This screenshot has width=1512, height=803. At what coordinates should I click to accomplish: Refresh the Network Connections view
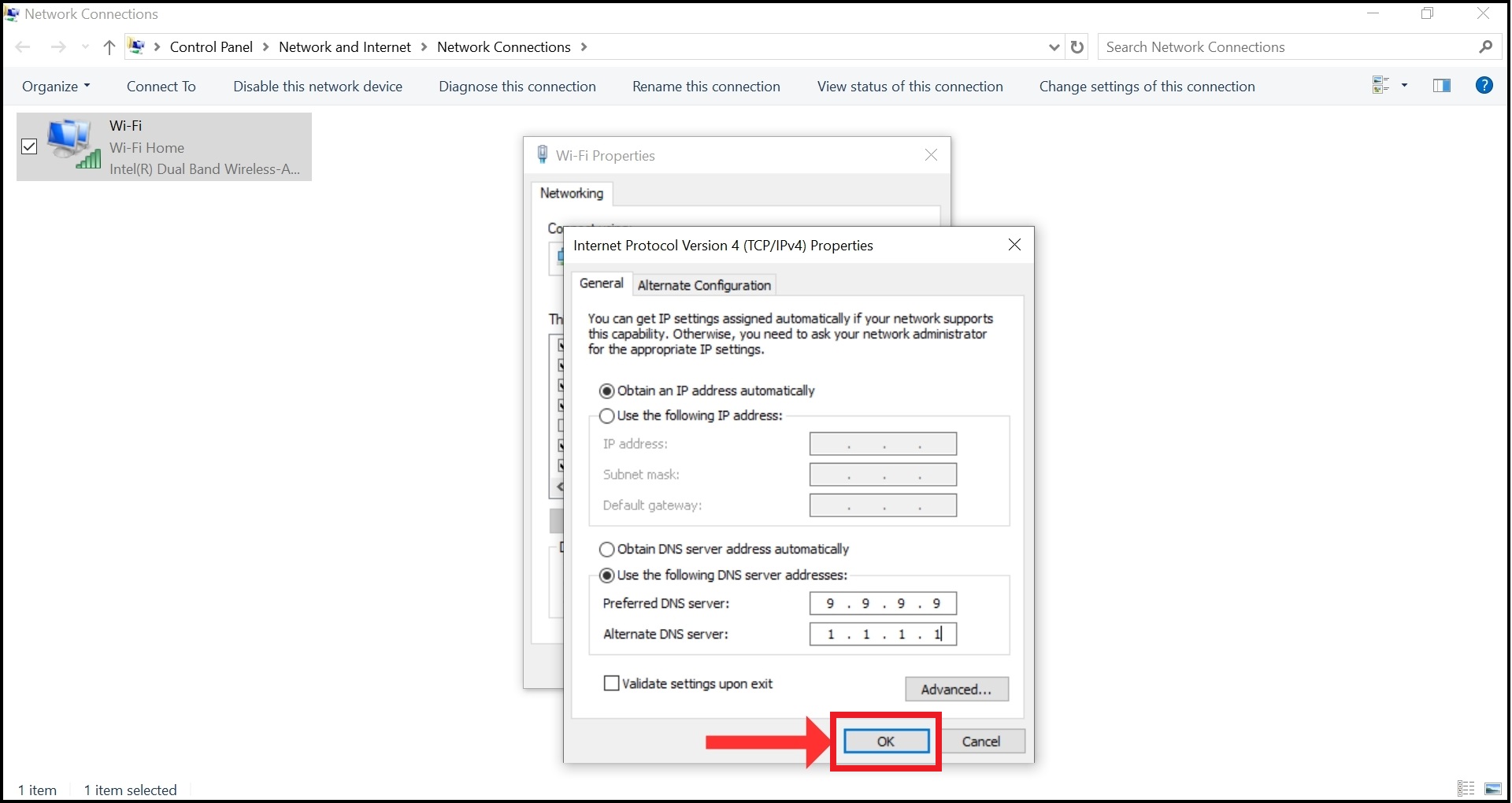click(x=1077, y=47)
